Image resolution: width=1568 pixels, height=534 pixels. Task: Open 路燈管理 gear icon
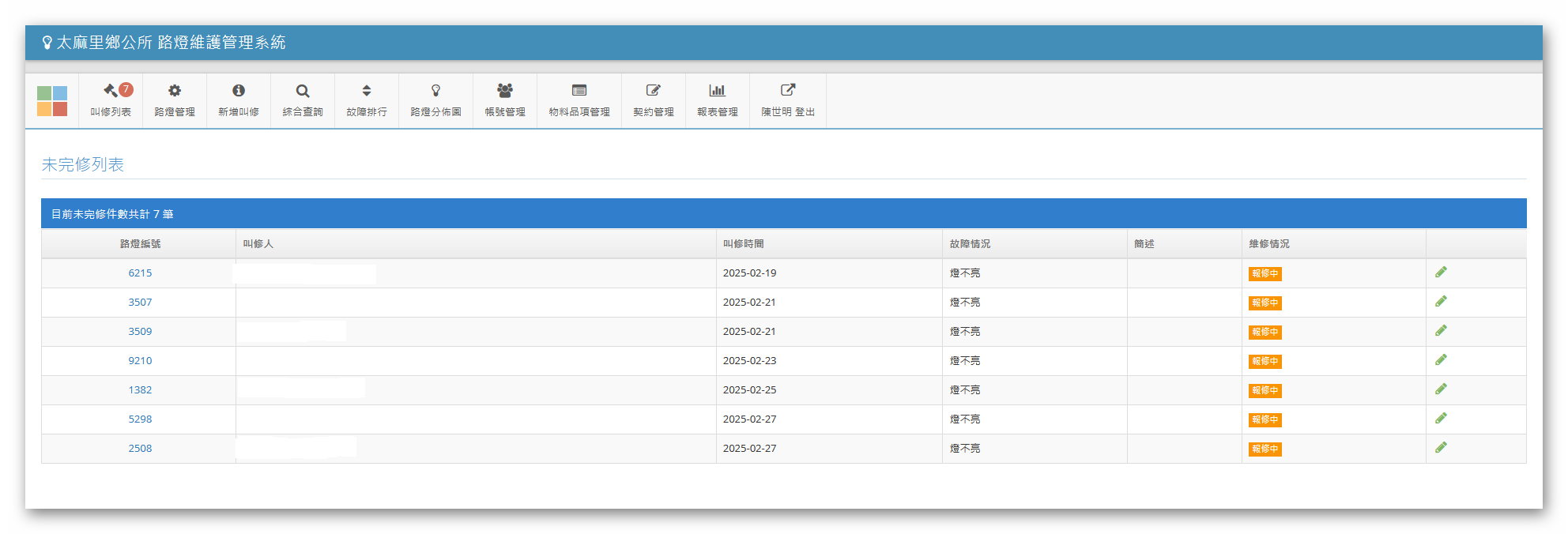point(175,91)
